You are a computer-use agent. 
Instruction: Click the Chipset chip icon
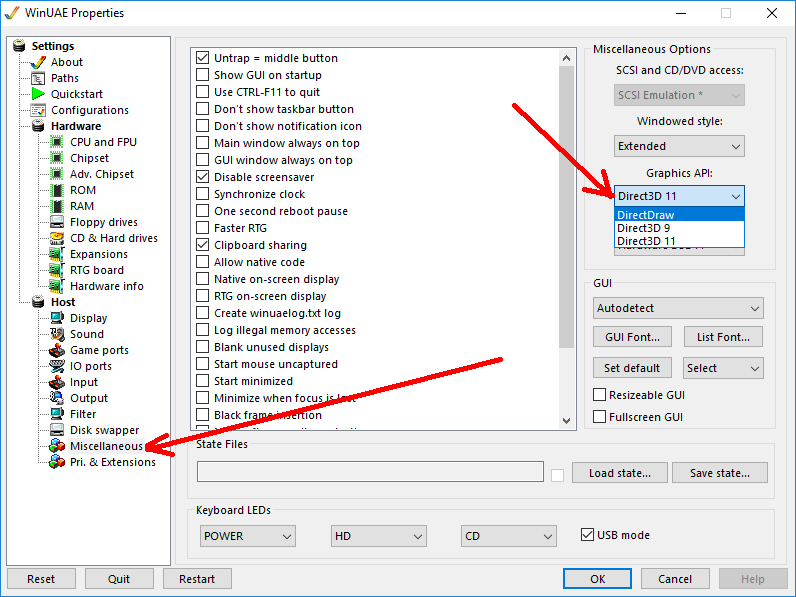click(57, 158)
